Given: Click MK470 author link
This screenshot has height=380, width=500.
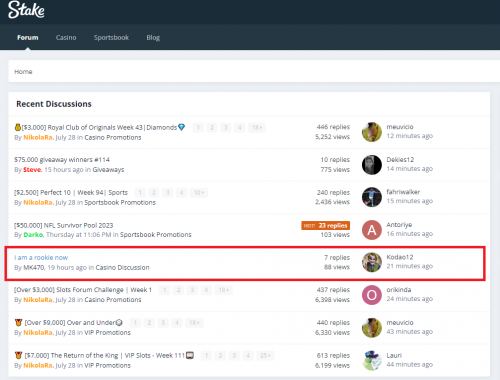Looking at the screenshot, I should [x=34, y=267].
